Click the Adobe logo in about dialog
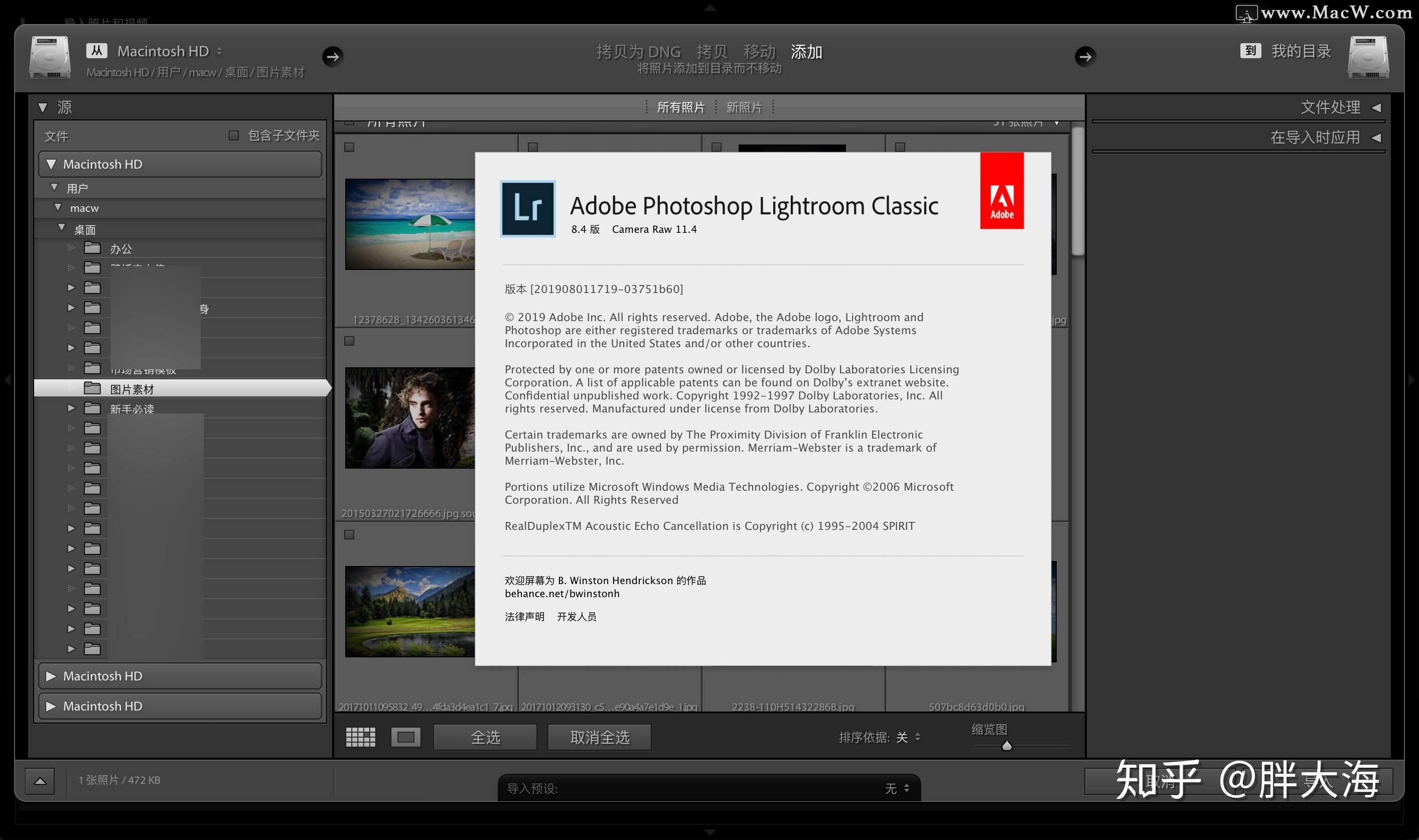Viewport: 1419px width, 840px height. (x=1002, y=191)
